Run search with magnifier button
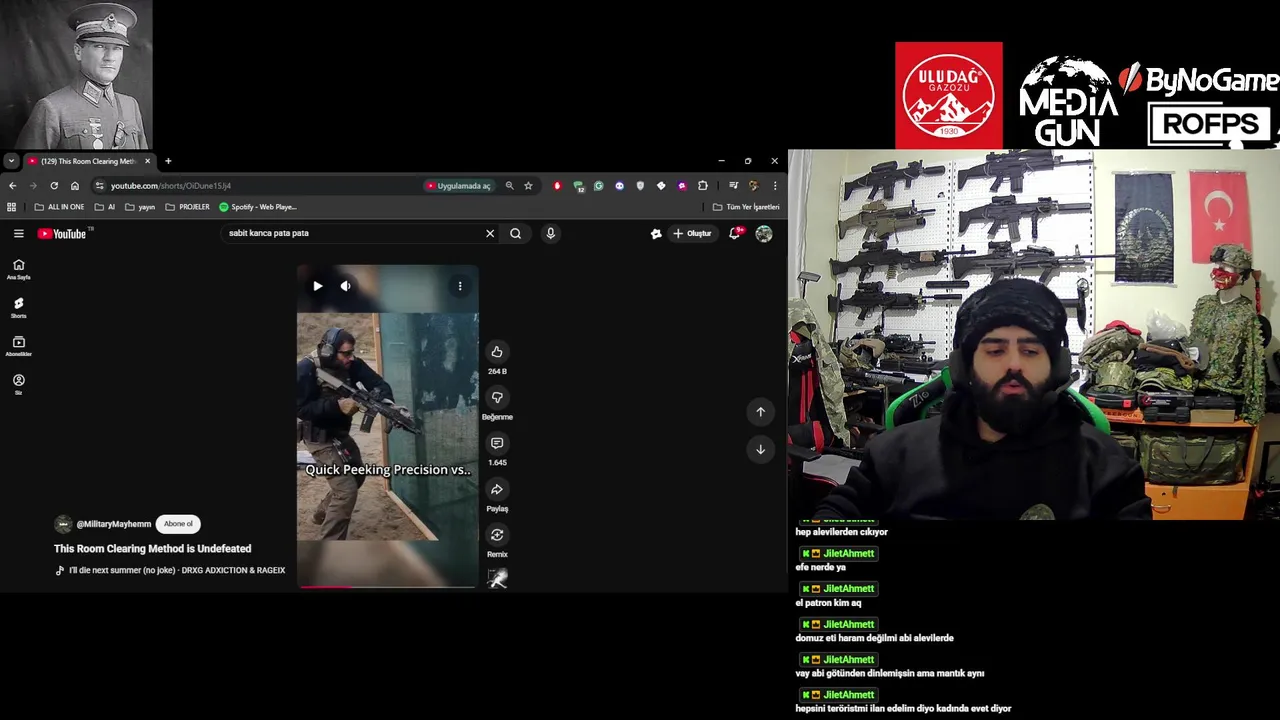Screen dimensions: 1280x720 point(515,233)
